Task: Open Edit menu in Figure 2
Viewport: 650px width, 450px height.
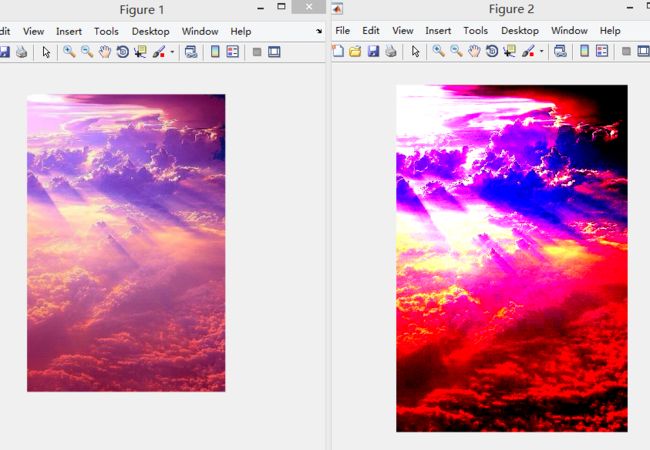Action: click(x=371, y=31)
